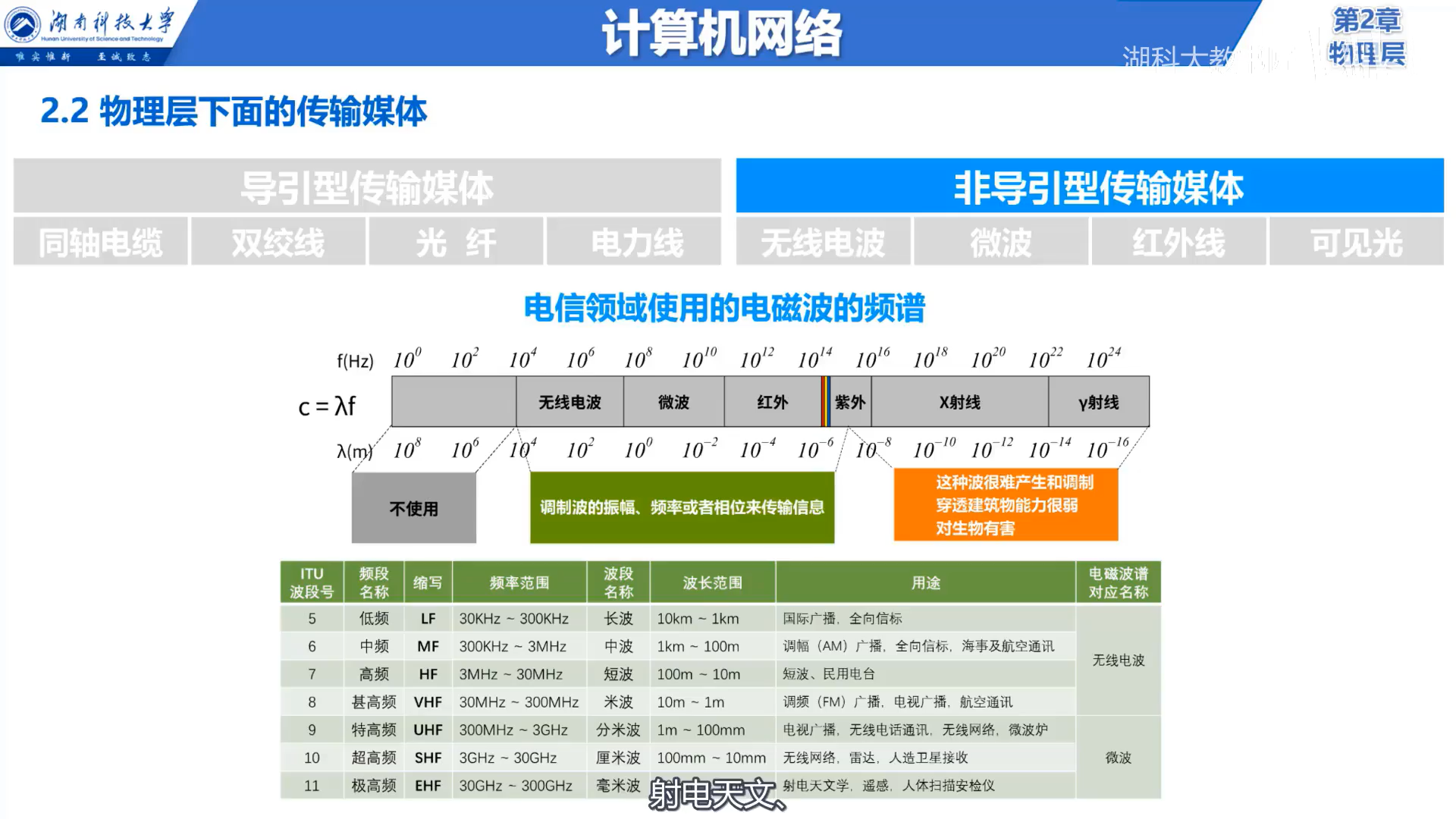This screenshot has width=1456, height=819.
Task: Click the 频率范围 column header
Action: coord(519,582)
